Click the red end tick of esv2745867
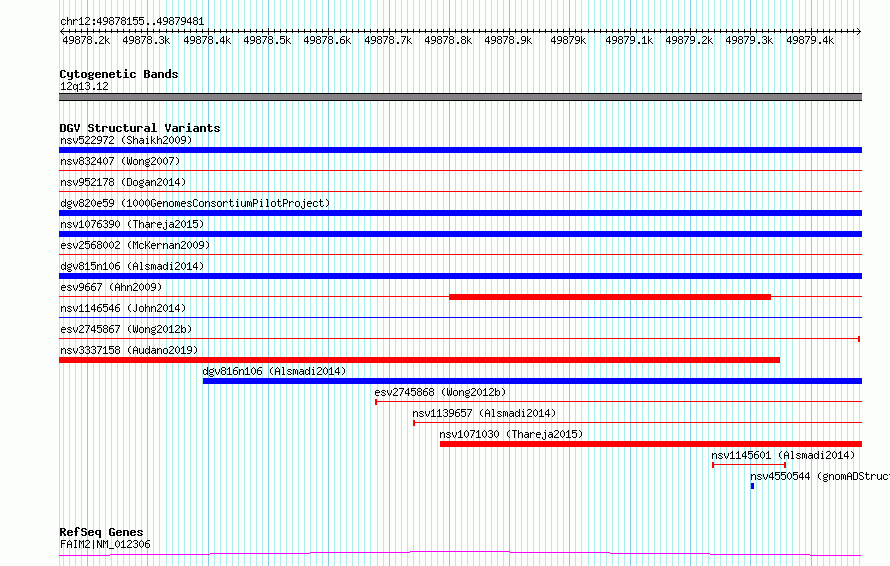 (859, 339)
